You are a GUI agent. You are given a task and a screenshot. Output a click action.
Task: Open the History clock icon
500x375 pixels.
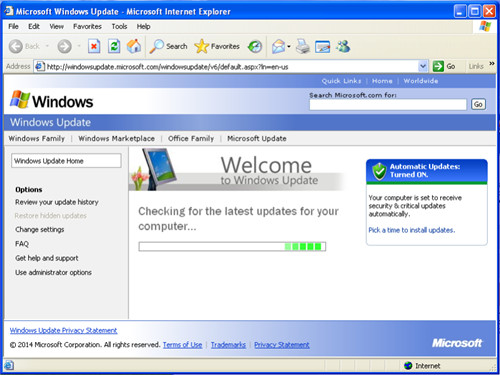click(x=255, y=46)
